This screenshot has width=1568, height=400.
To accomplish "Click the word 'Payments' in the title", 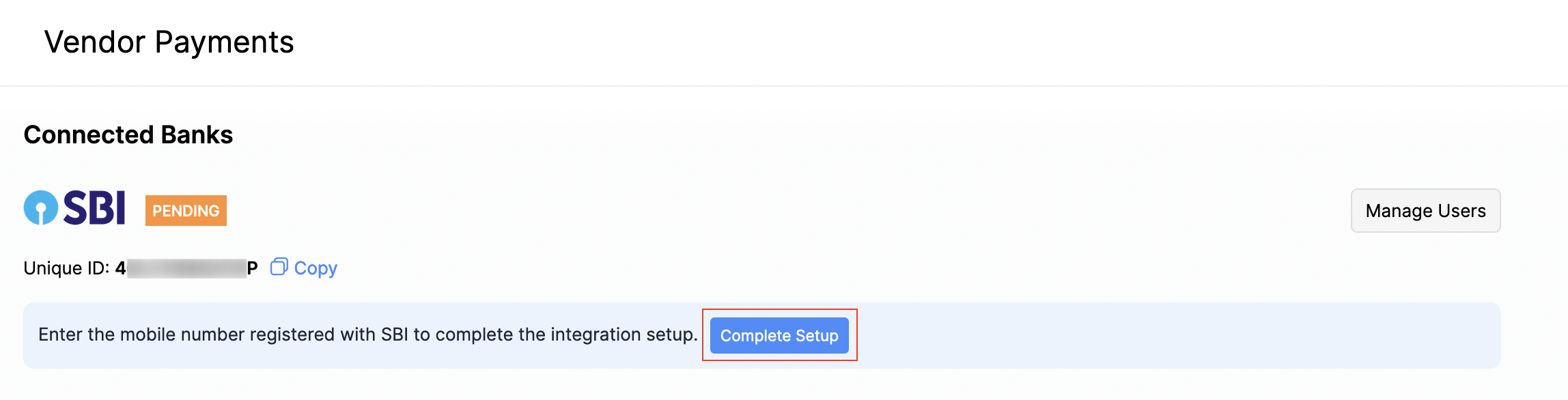I will (x=224, y=42).
